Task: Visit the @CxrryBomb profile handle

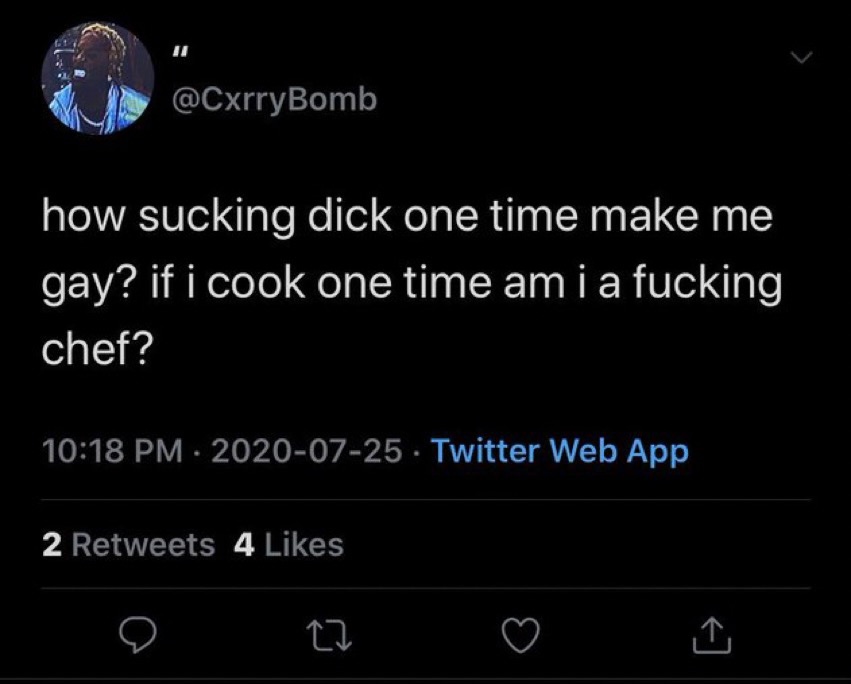Action: (274, 100)
